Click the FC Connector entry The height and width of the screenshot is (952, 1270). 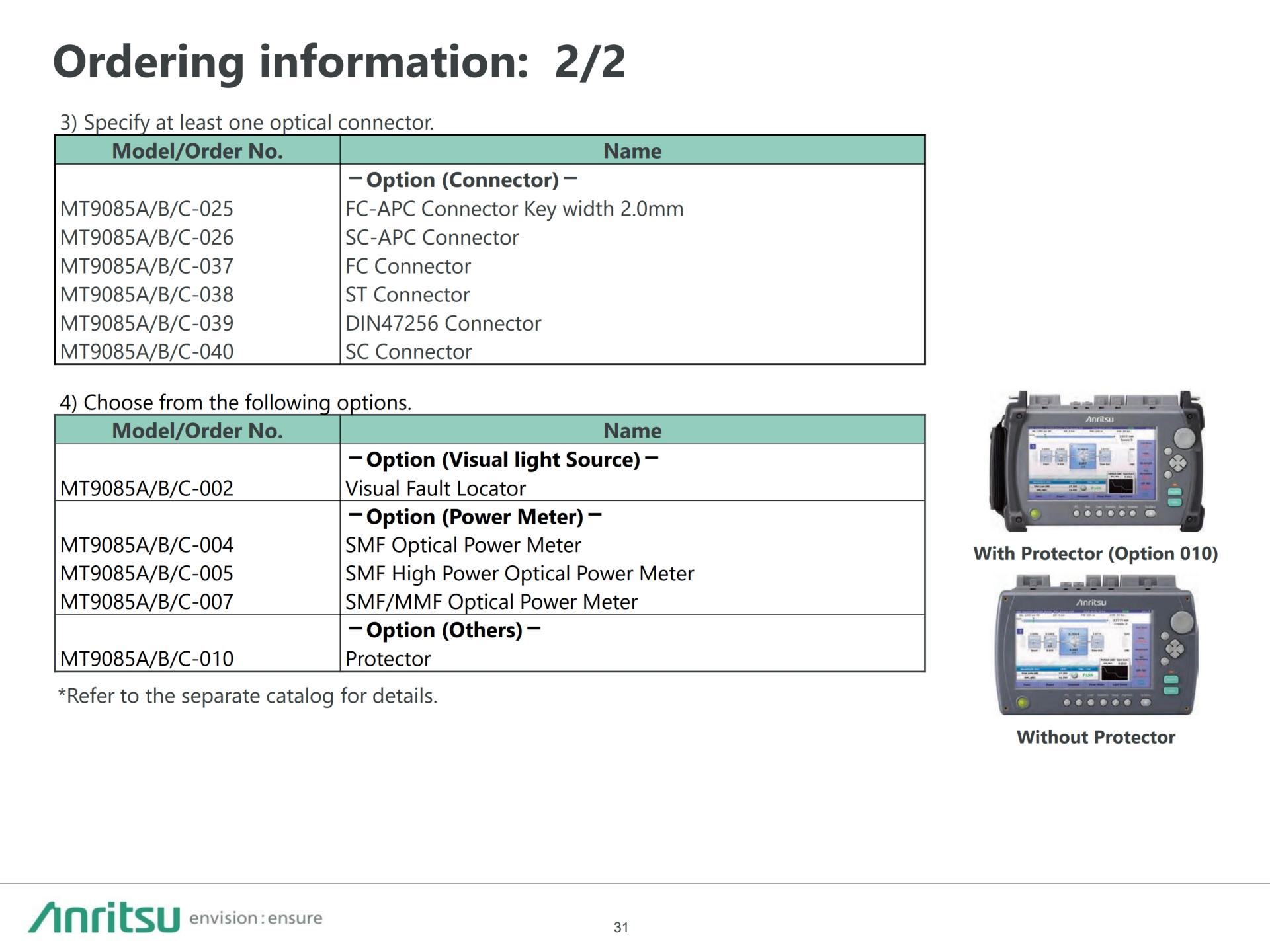(408, 266)
